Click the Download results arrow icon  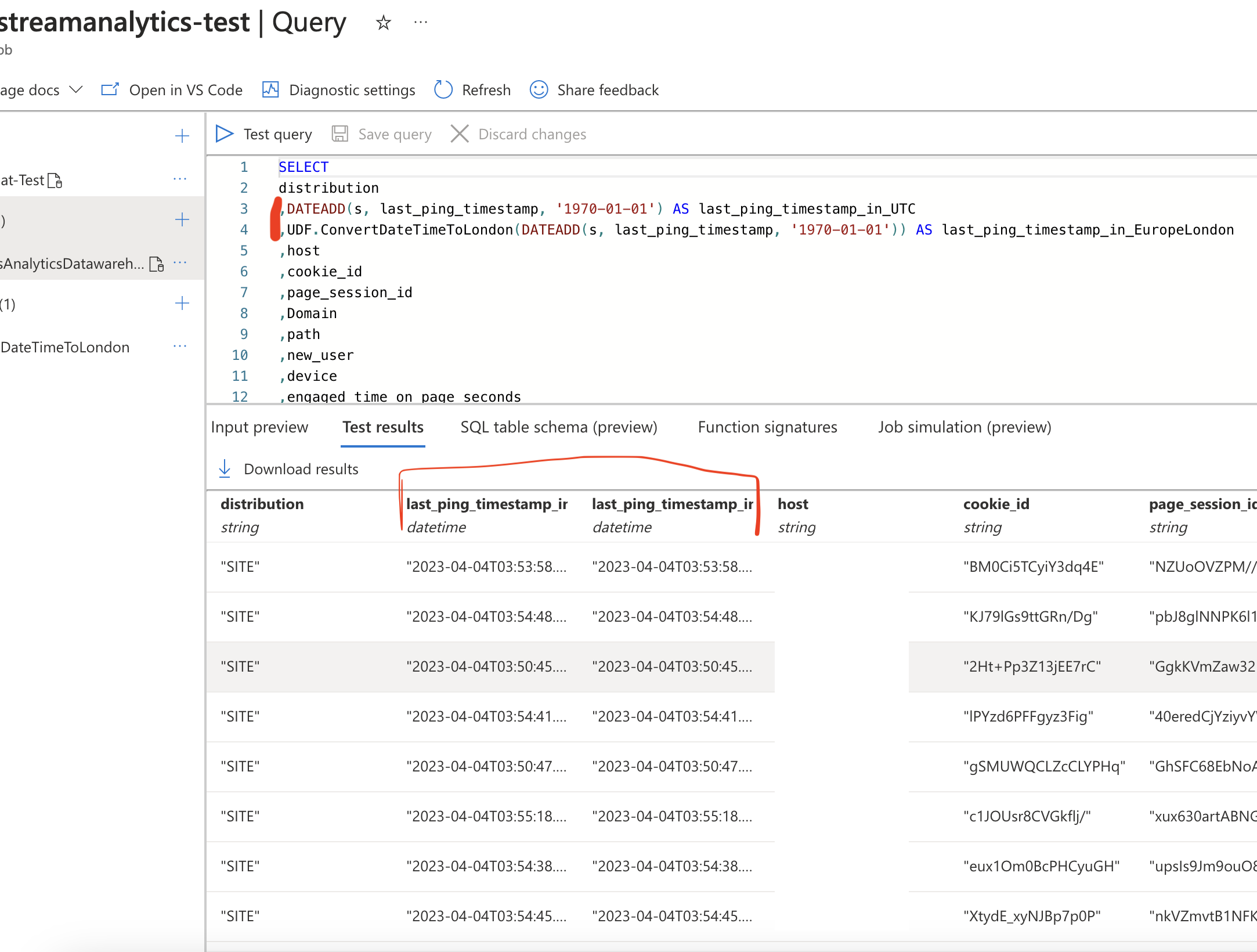coord(225,468)
